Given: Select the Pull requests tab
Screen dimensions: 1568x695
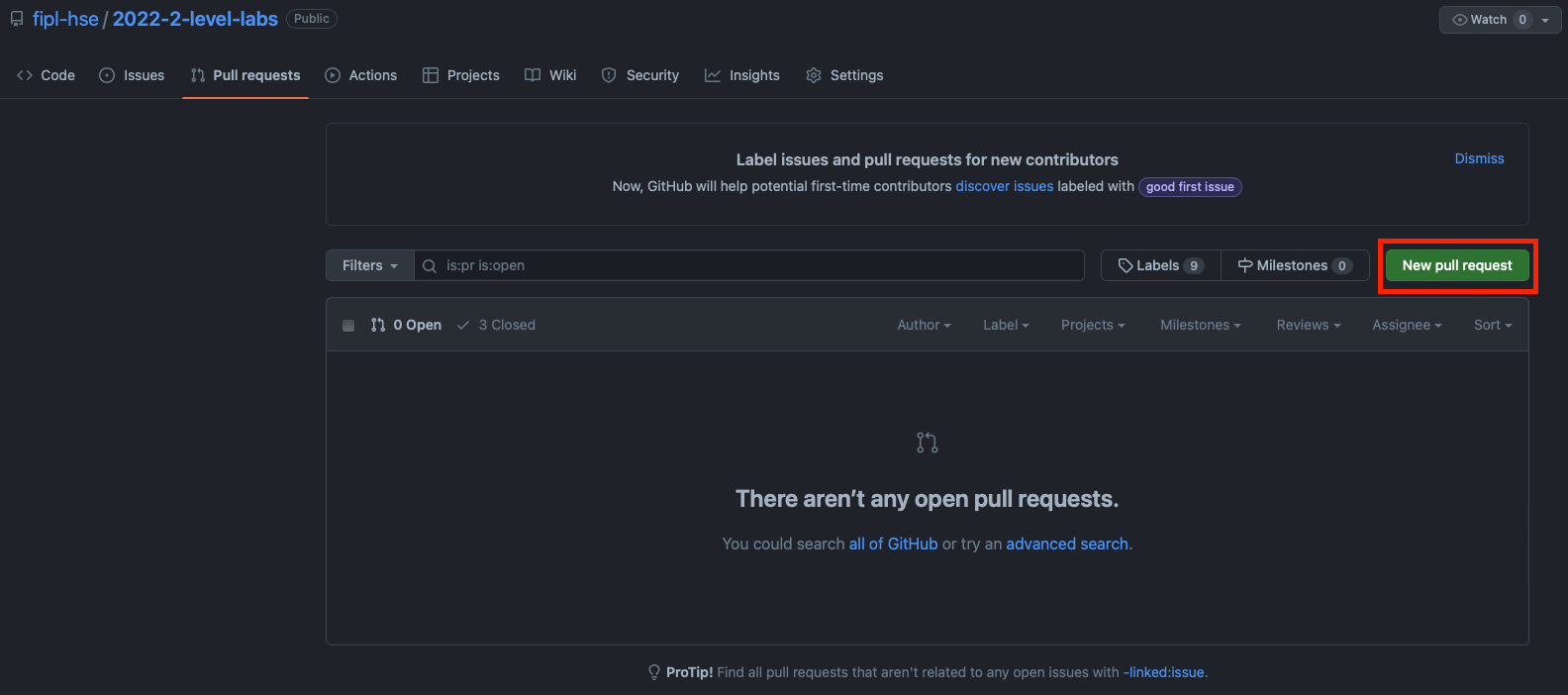Looking at the screenshot, I should pos(245,75).
